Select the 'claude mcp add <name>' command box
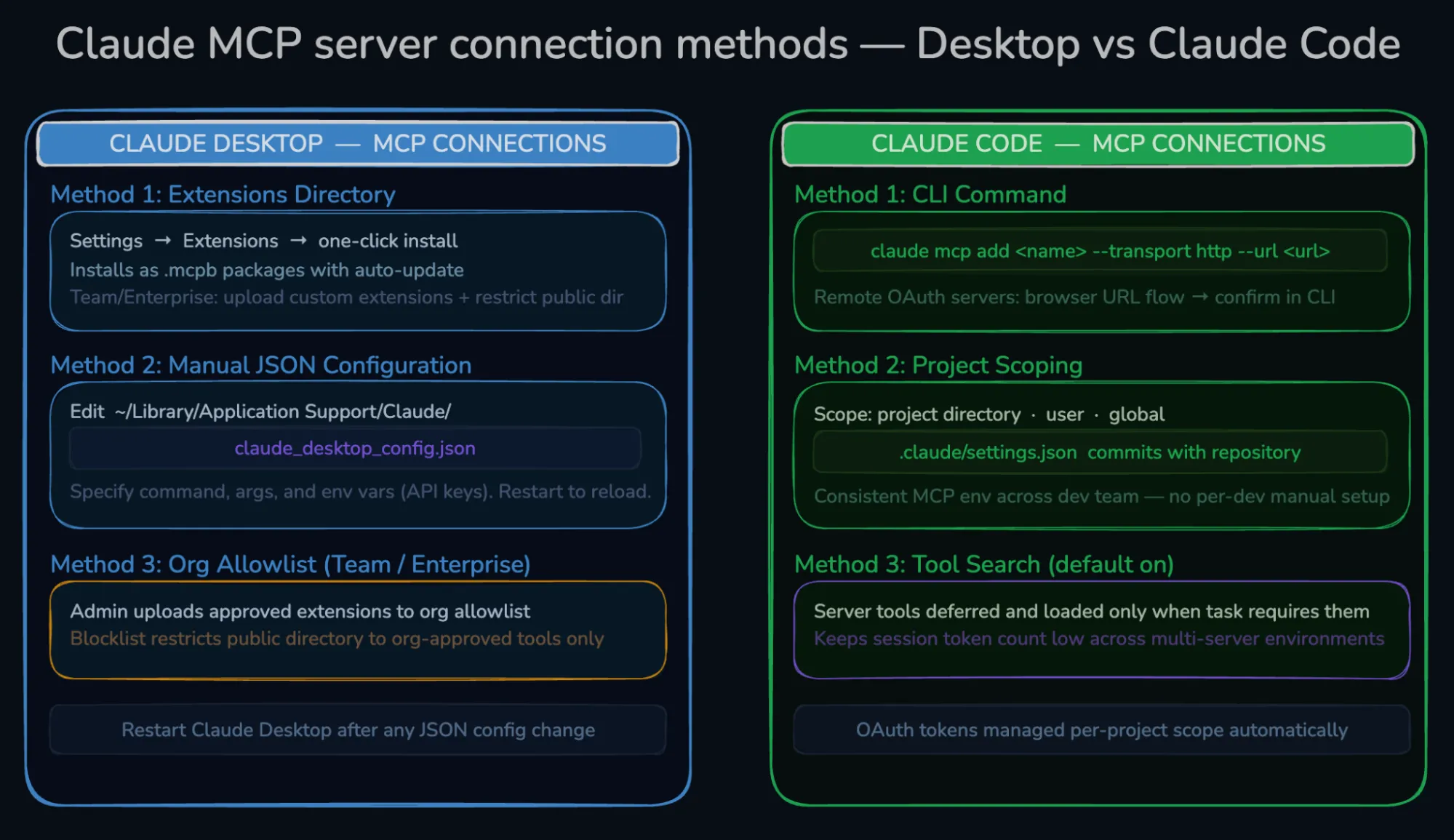This screenshot has width=1454, height=840. point(1100,251)
